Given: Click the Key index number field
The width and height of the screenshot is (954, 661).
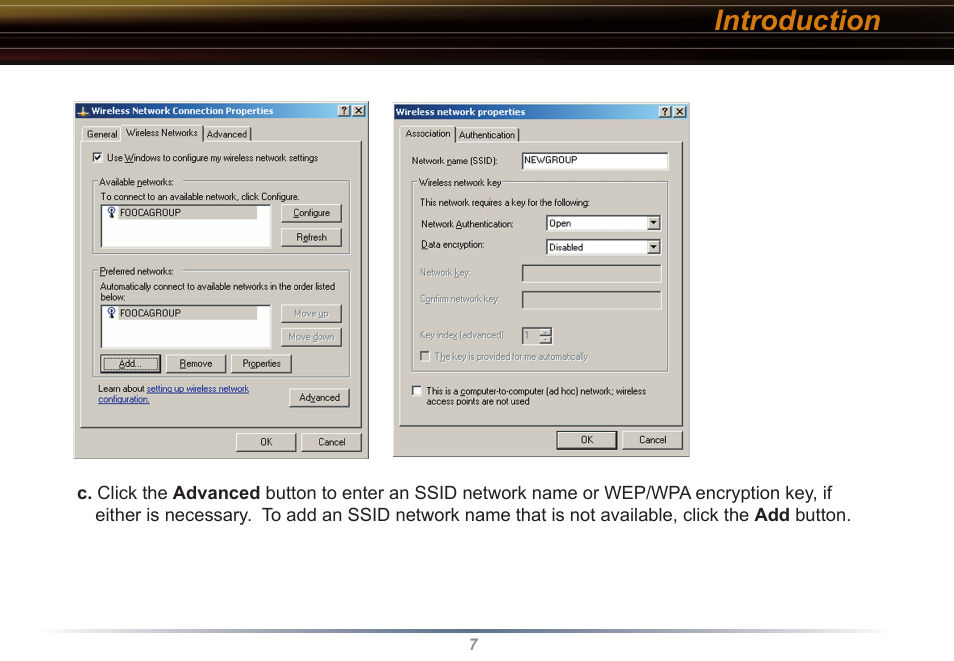Looking at the screenshot, I should click(531, 335).
